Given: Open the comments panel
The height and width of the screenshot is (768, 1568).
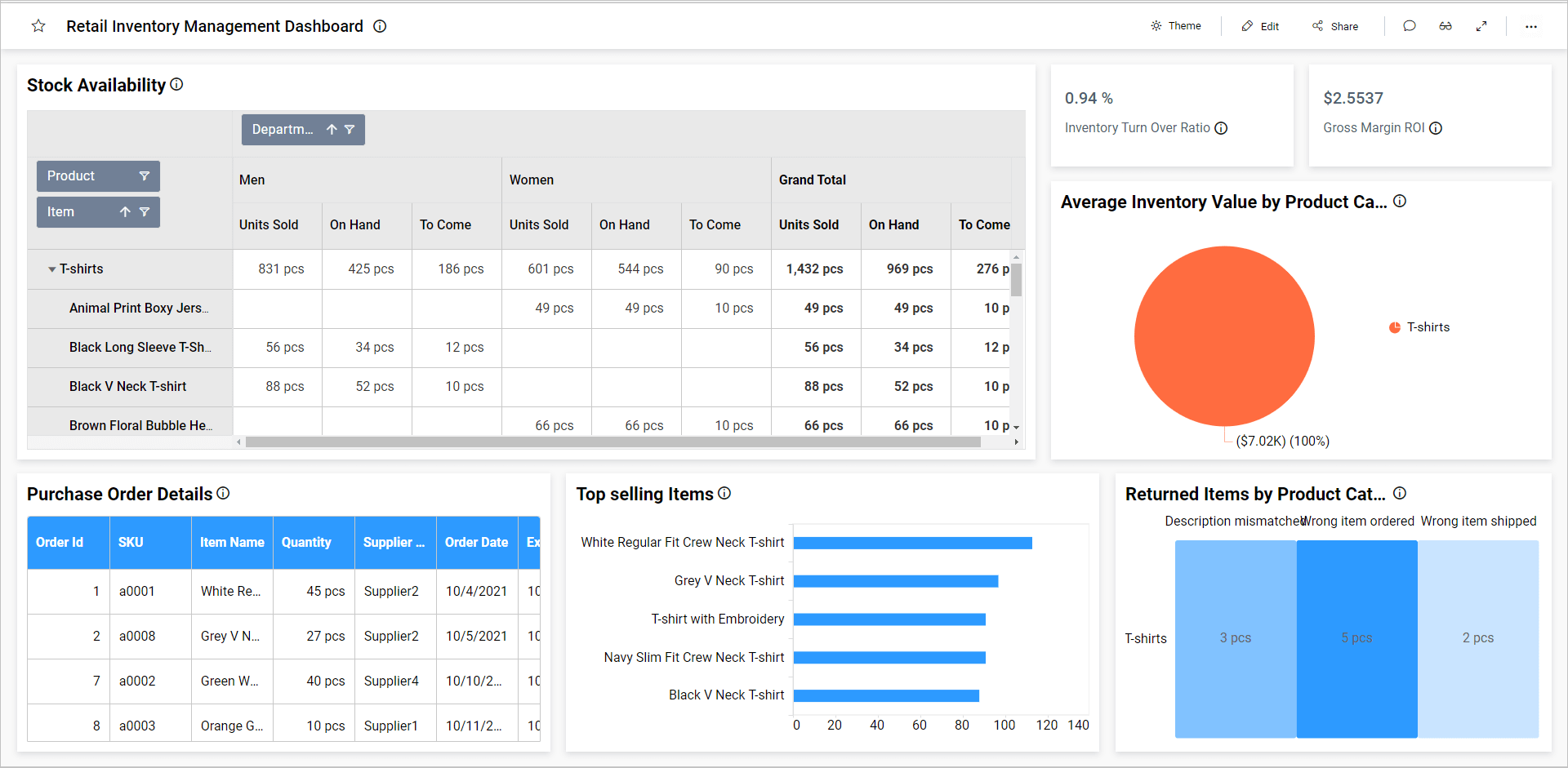Looking at the screenshot, I should [1409, 26].
